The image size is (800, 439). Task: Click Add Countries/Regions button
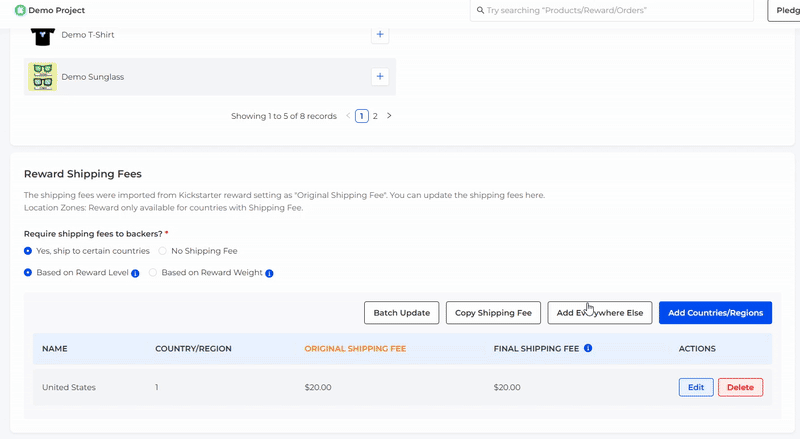tap(715, 313)
